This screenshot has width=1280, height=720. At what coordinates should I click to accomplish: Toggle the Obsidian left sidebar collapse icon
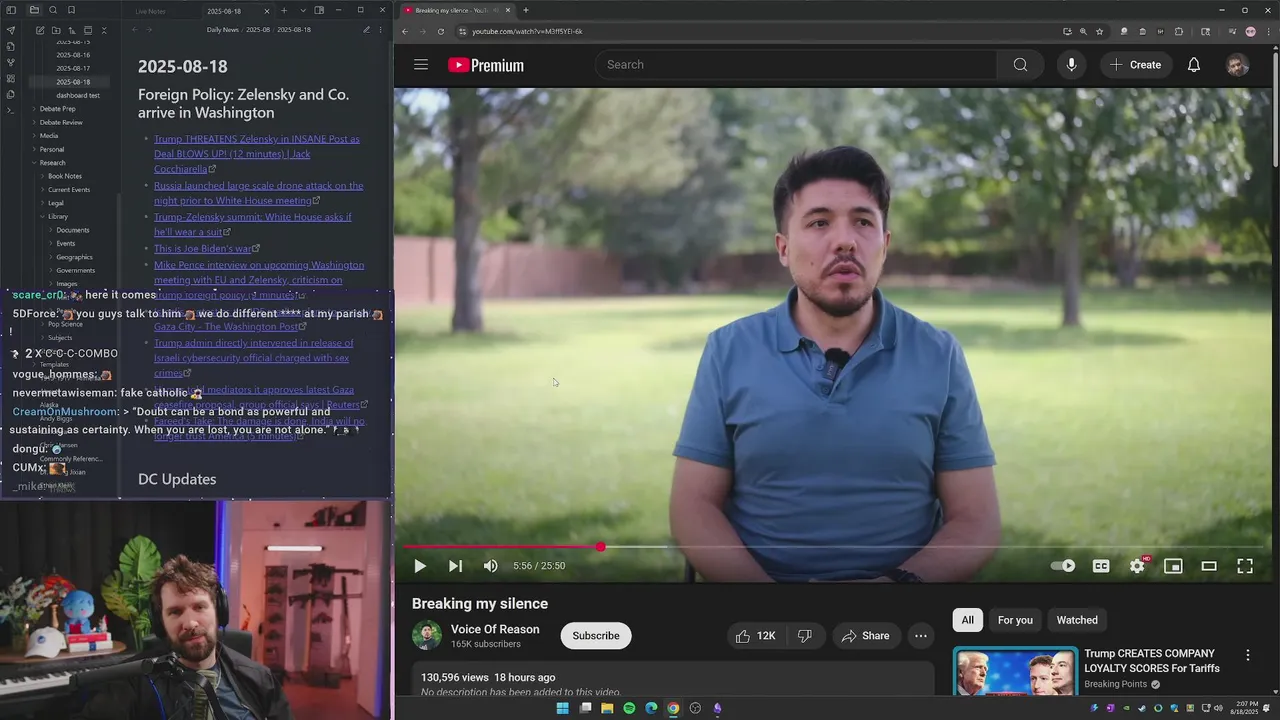coord(11,10)
